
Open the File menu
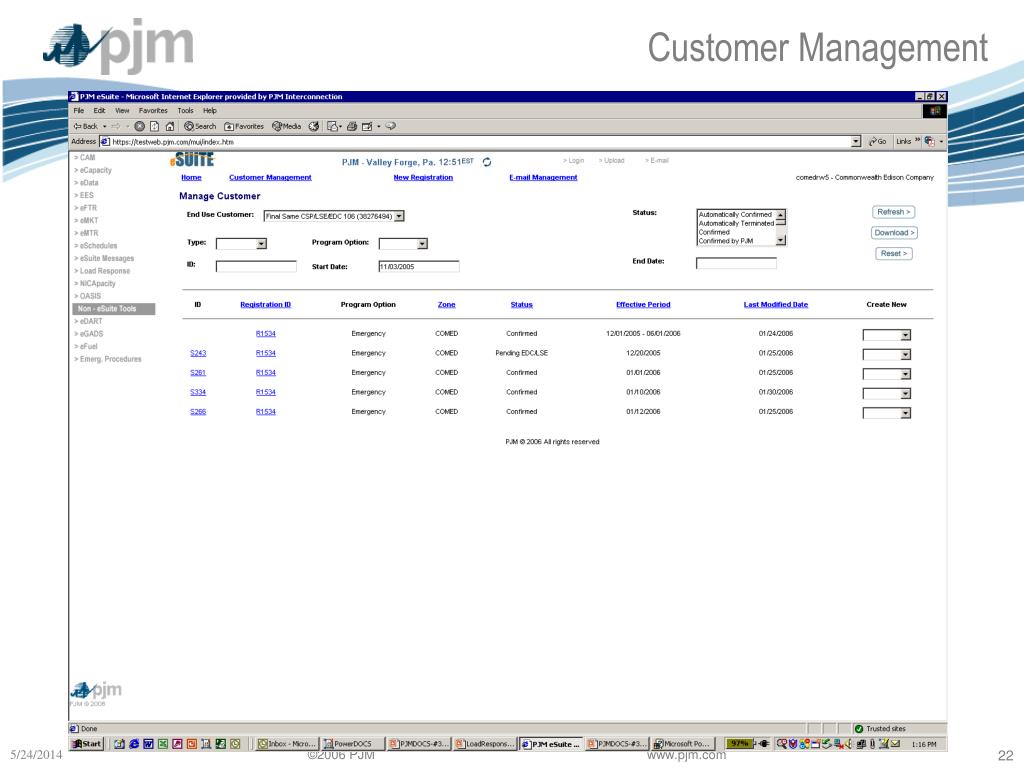click(78, 110)
